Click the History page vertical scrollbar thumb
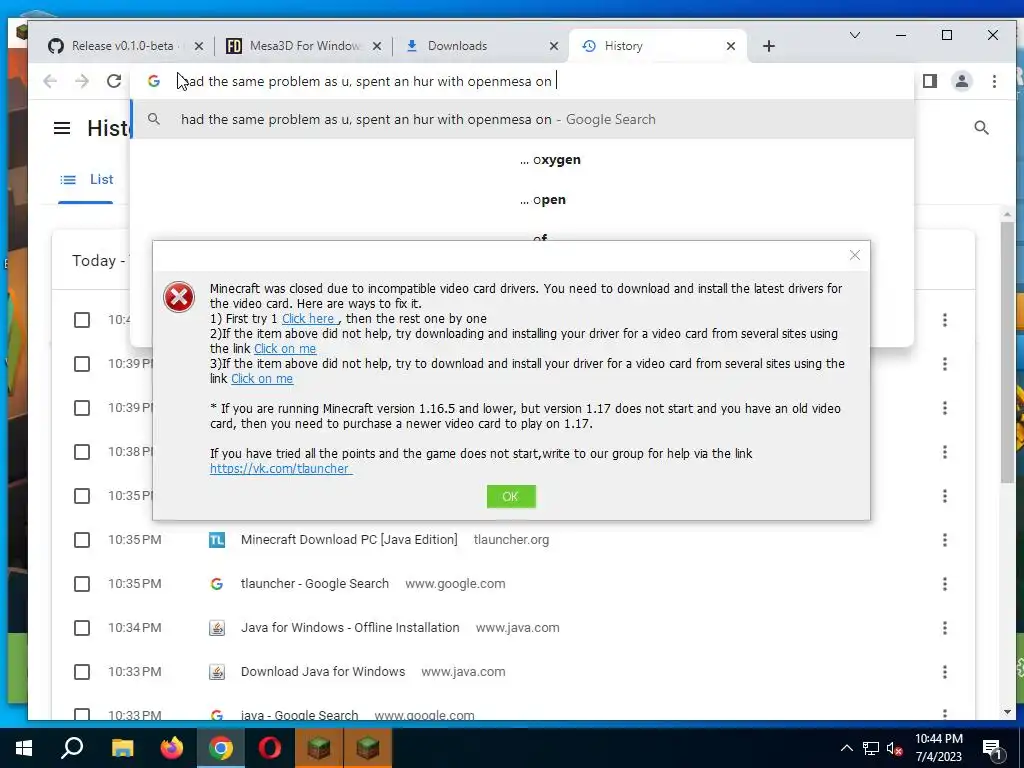The height and width of the screenshot is (768, 1024). point(1008,353)
